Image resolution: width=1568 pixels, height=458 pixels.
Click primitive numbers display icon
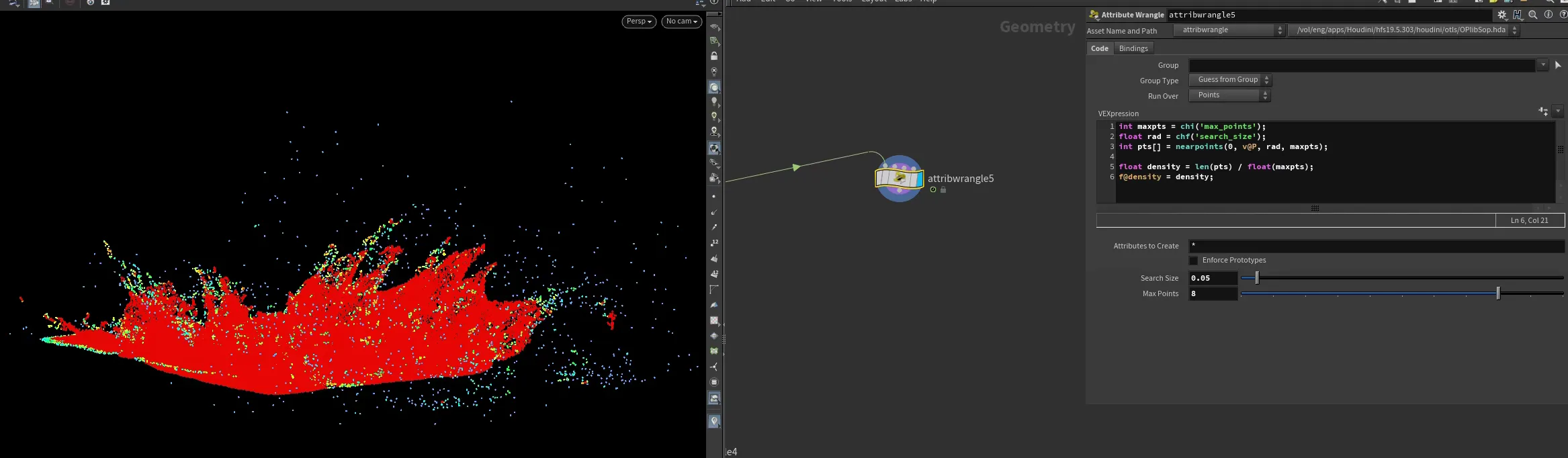(x=714, y=274)
